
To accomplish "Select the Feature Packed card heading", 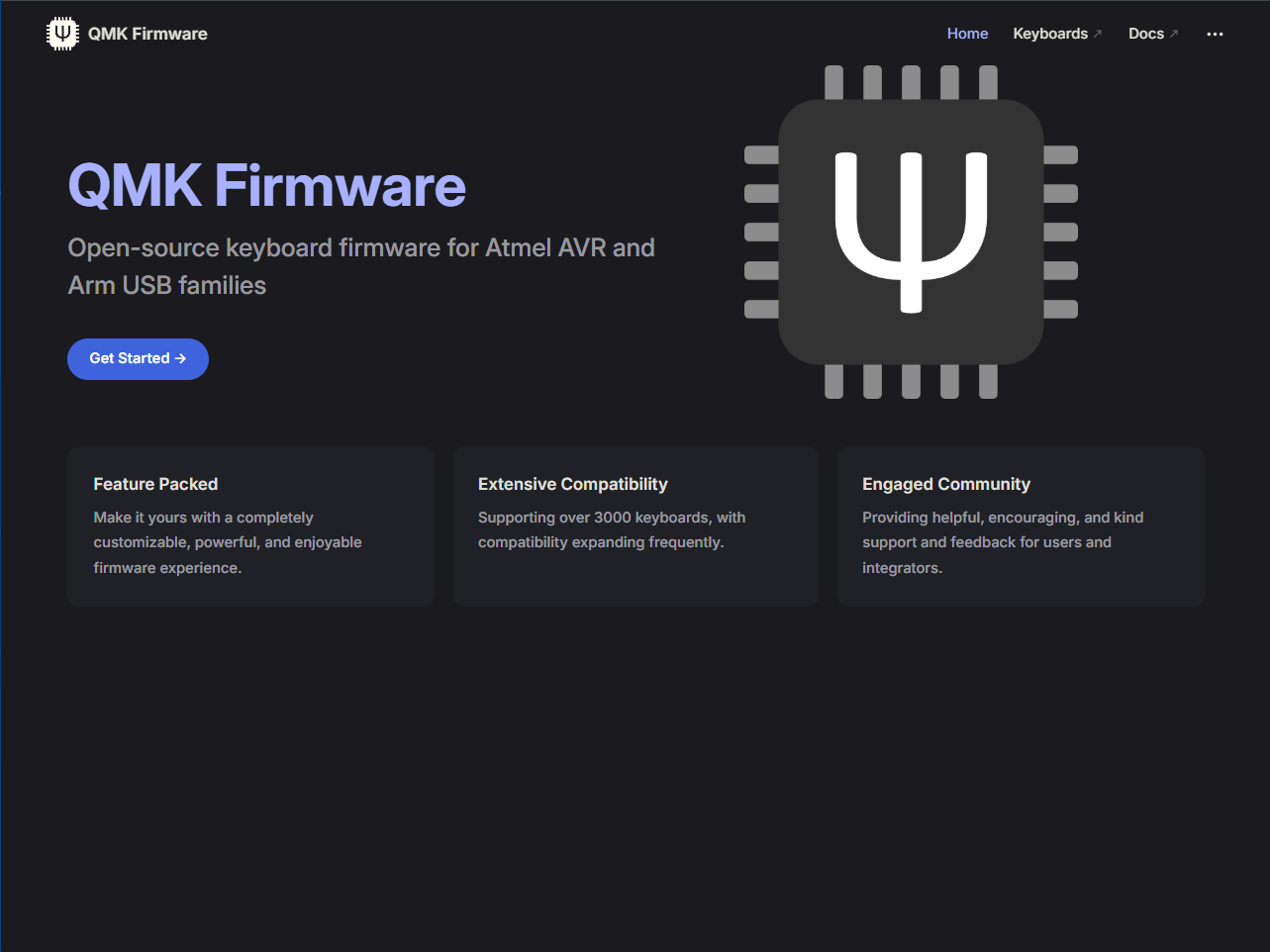I will (155, 484).
